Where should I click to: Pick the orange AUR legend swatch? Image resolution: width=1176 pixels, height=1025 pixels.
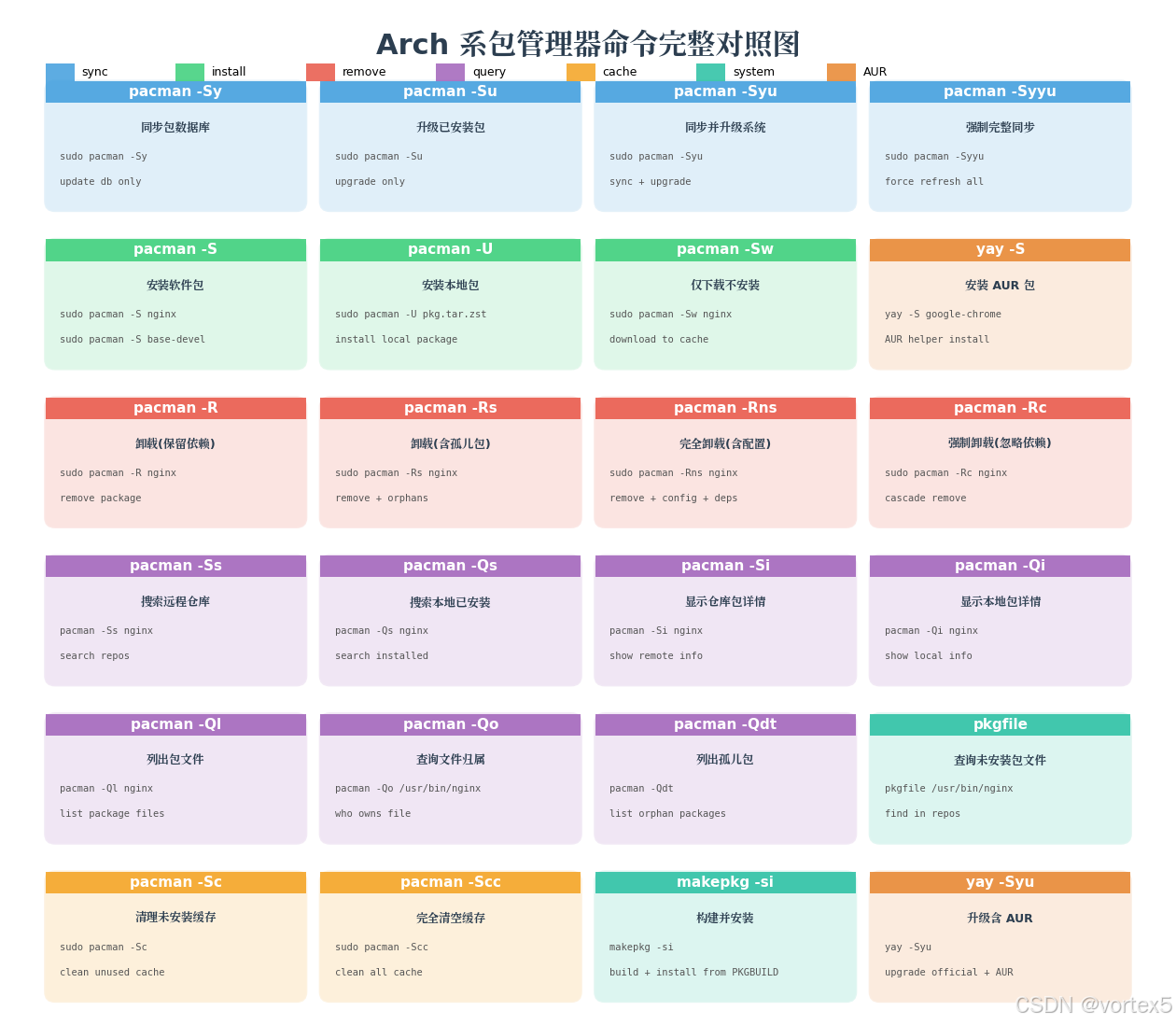click(x=841, y=72)
